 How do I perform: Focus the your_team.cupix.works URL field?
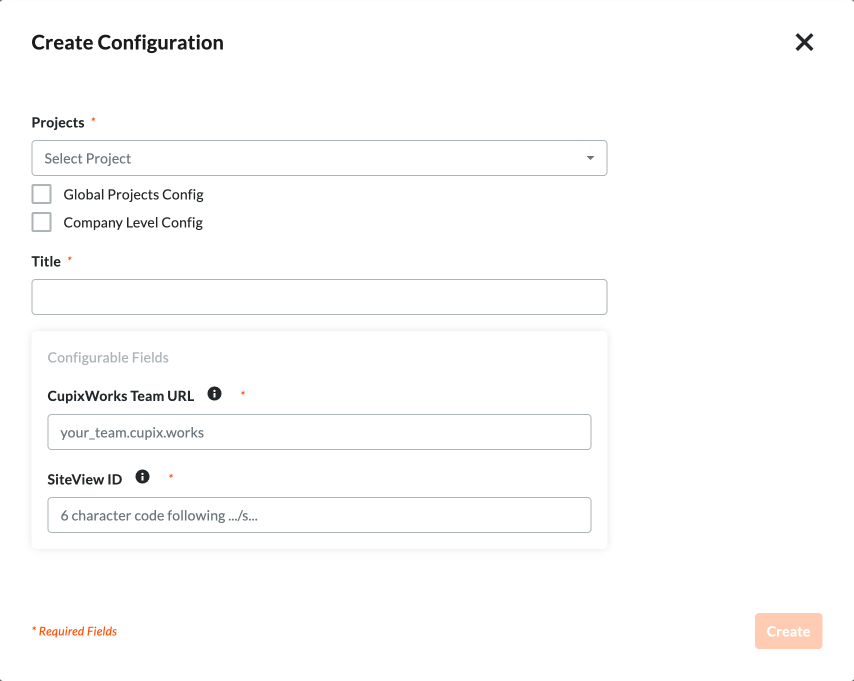[x=319, y=432]
